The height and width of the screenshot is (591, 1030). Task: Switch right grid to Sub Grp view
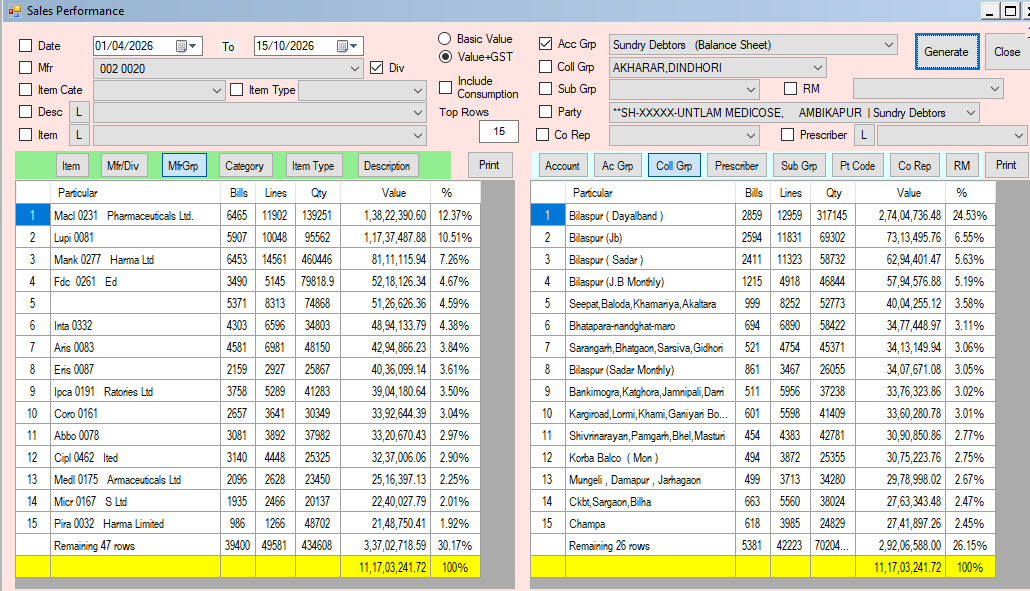[799, 165]
